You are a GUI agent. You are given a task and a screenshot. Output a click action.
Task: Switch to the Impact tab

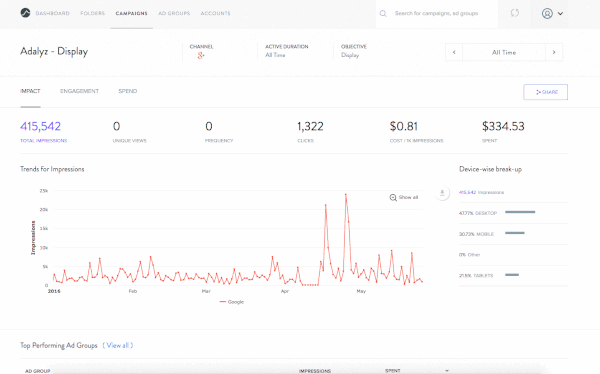(30, 91)
